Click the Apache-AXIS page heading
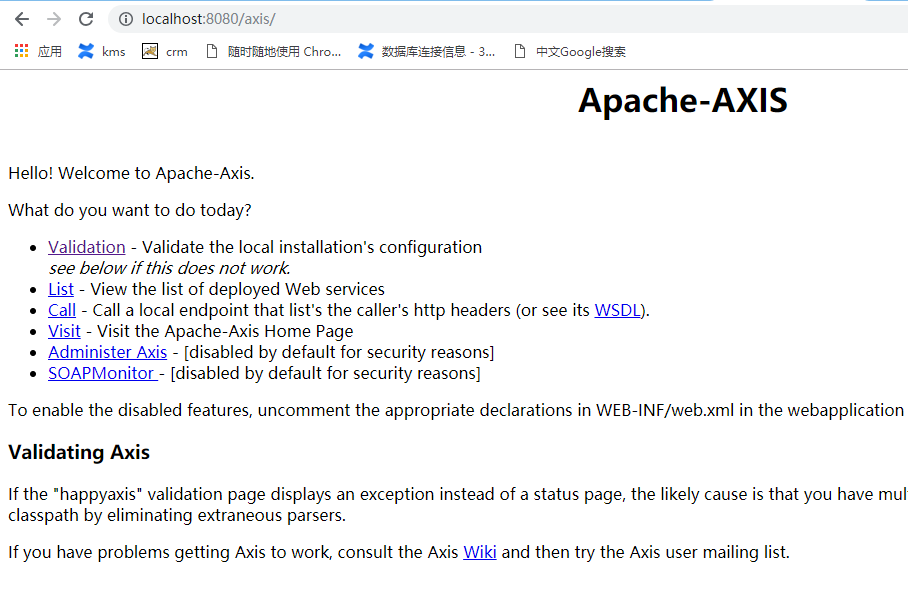This screenshot has width=908, height=595. pyautogui.click(x=683, y=100)
